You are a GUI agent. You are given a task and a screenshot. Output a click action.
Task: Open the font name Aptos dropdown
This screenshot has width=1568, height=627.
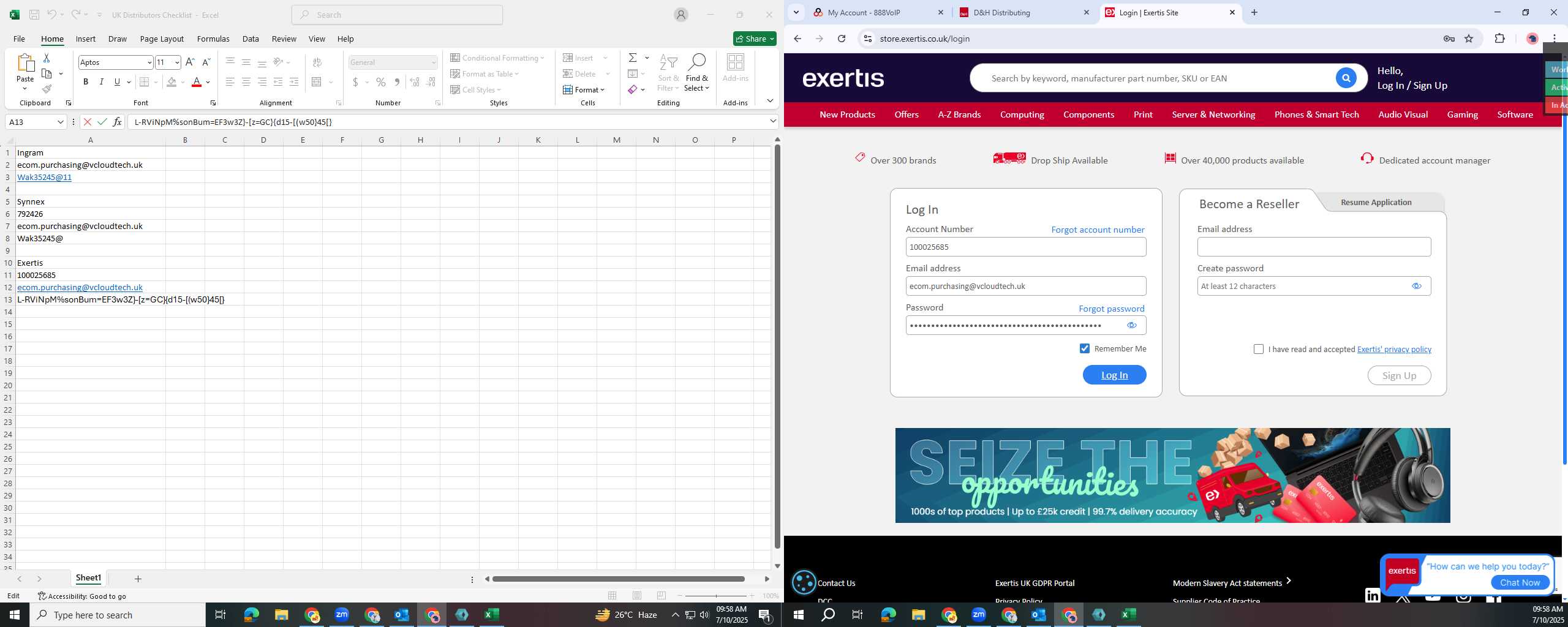click(x=149, y=62)
